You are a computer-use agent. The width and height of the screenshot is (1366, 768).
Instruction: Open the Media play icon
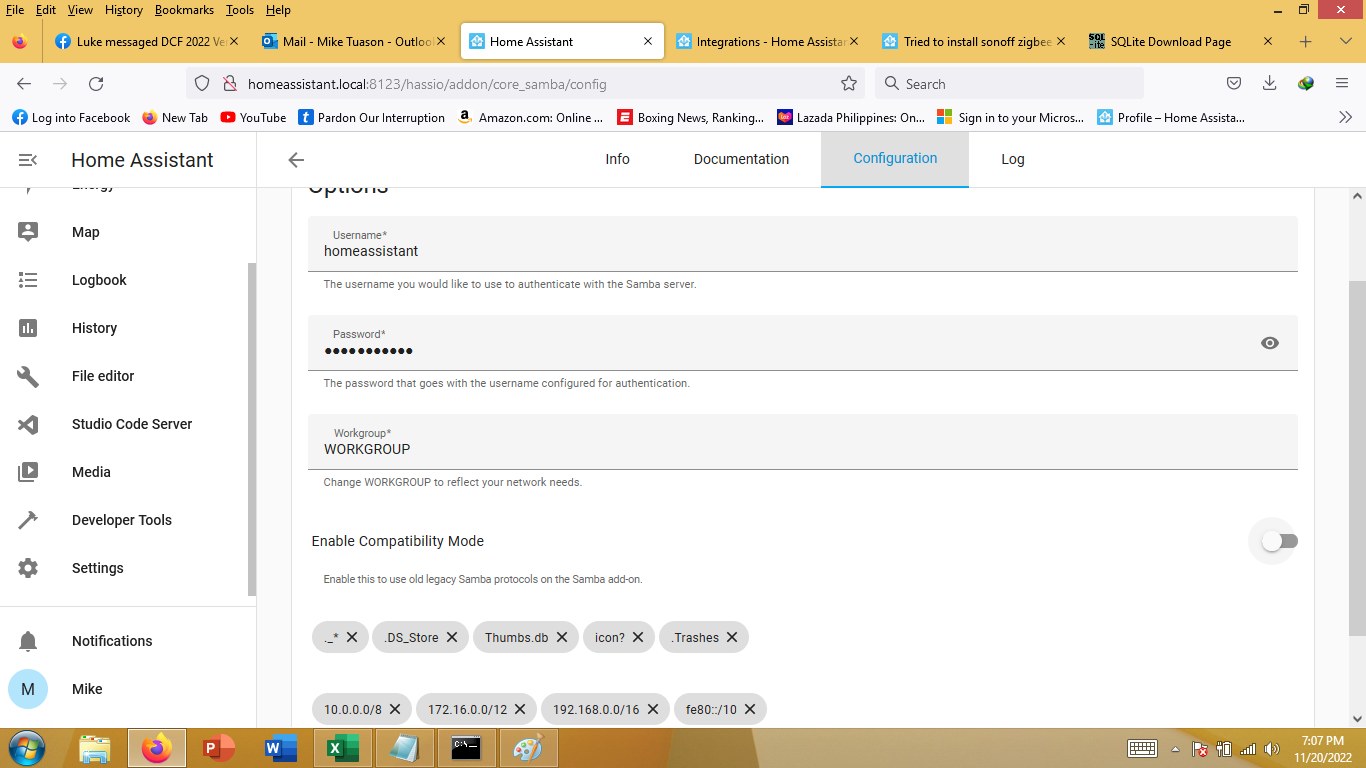click(x=28, y=472)
